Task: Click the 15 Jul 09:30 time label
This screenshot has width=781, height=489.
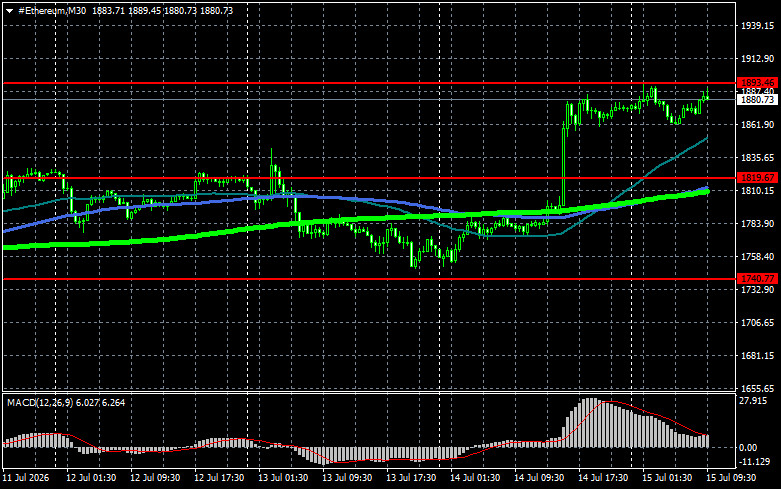Action: coord(731,478)
